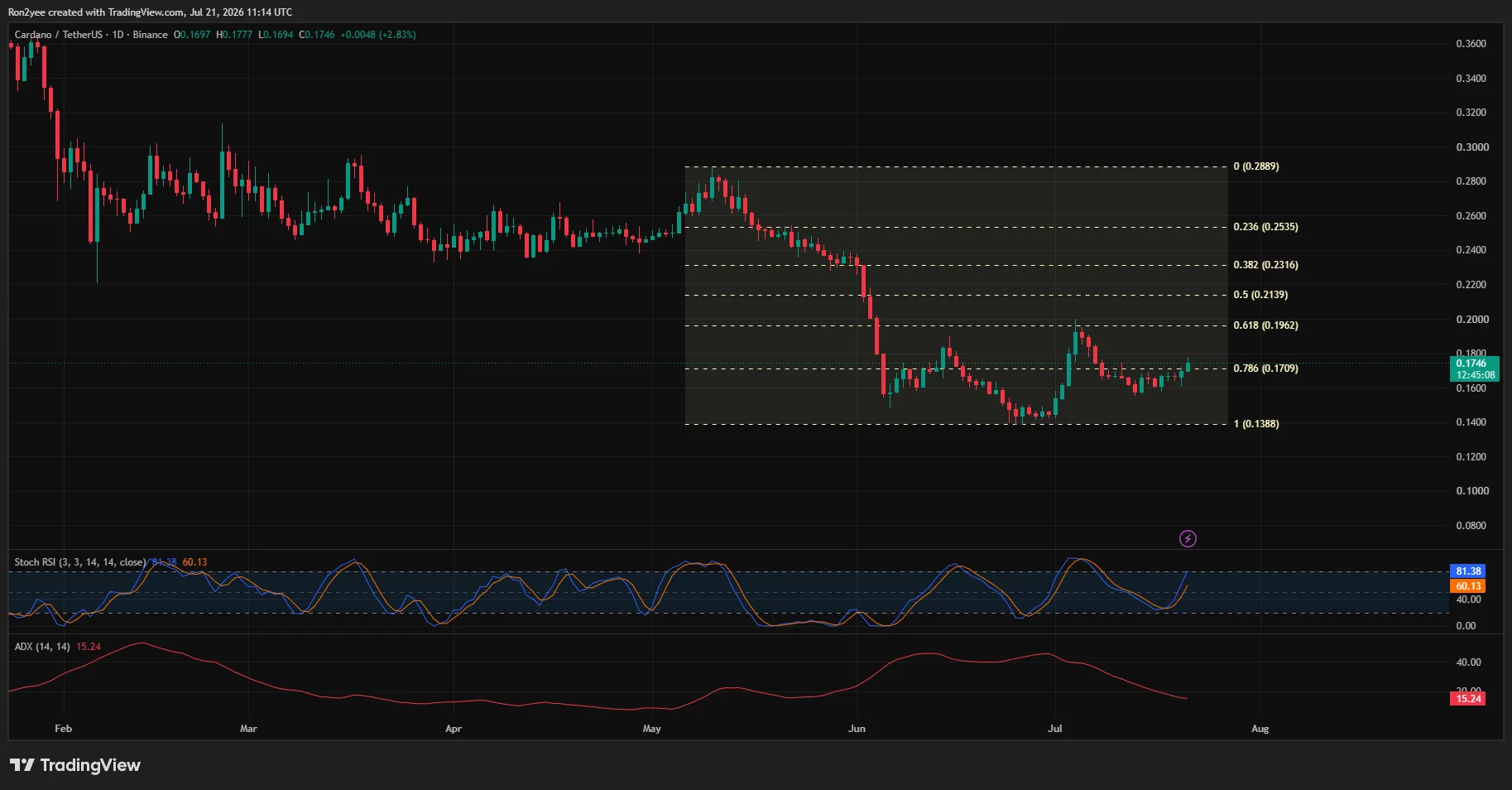Click the Fibonacci 0.236 (0.2535) level label
Screen dimensions: 1512x790
click(x=1265, y=227)
